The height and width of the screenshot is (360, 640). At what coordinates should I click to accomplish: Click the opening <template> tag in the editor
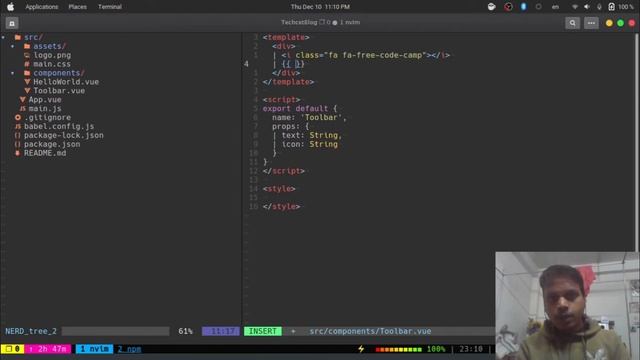[286, 37]
